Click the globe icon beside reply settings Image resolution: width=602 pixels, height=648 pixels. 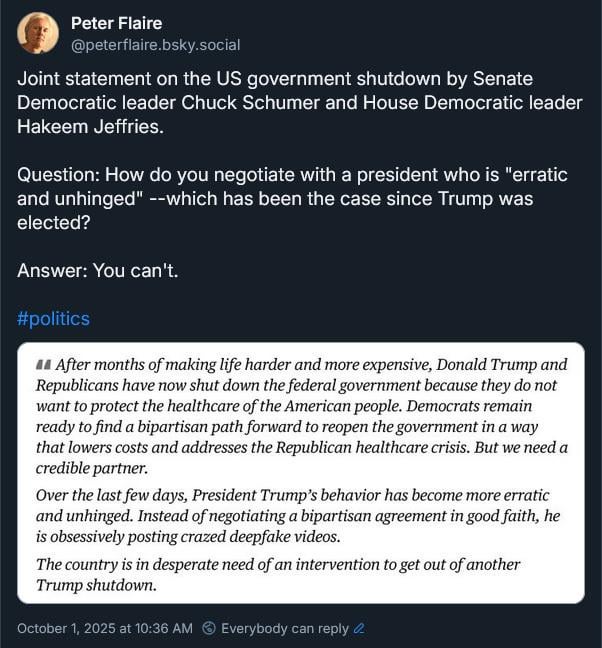pos(209,628)
